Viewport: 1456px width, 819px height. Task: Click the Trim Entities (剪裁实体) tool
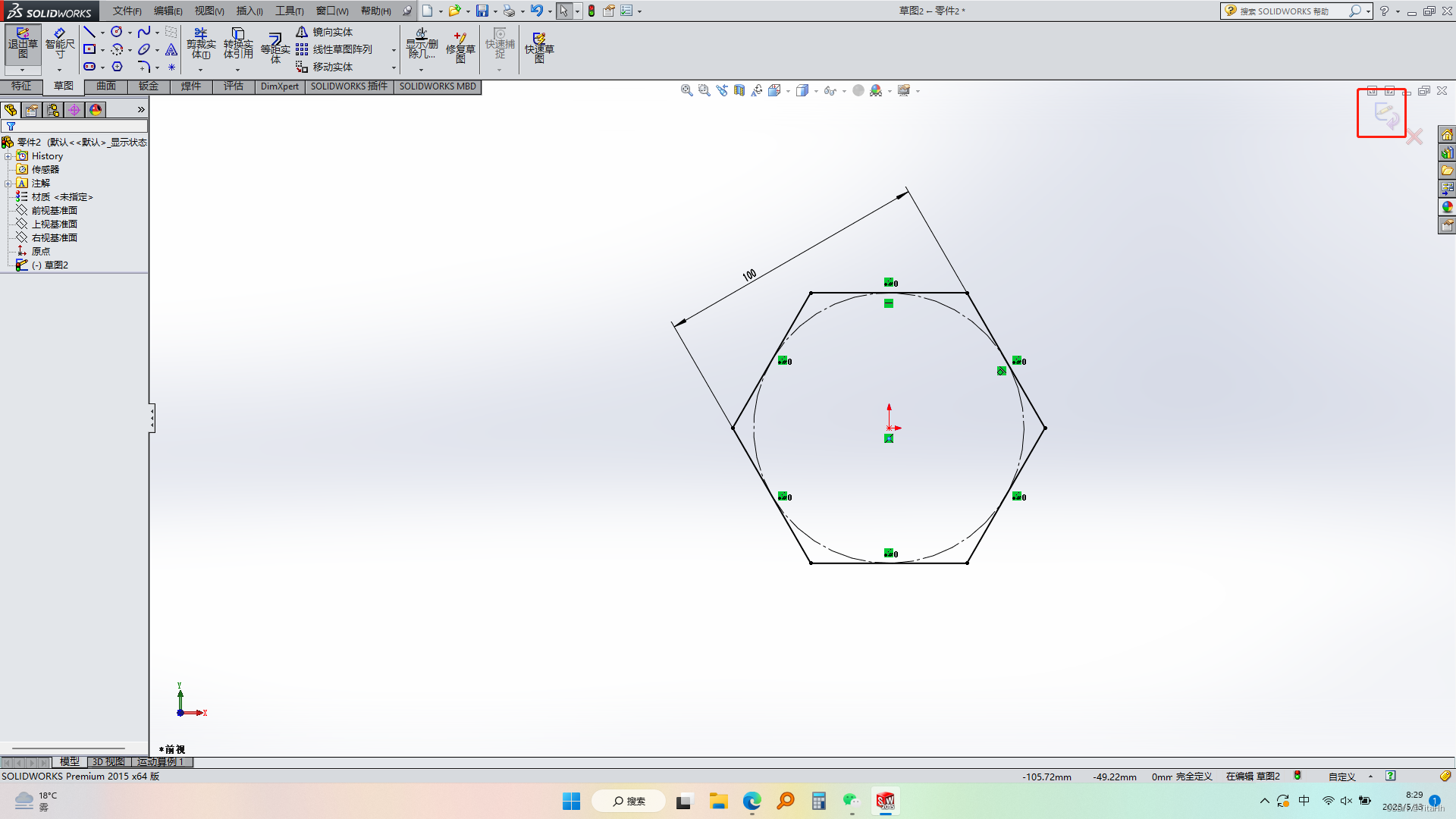(201, 44)
